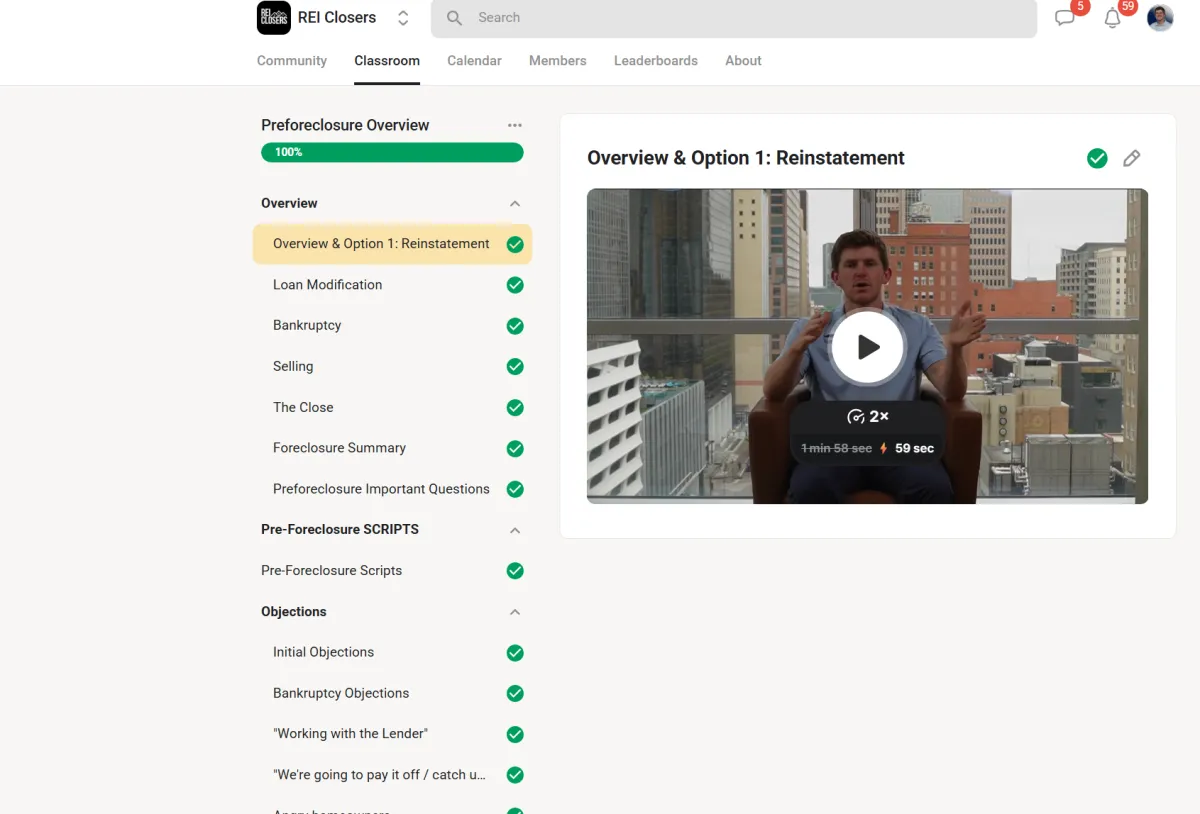Toggle completion check for Foreclosure Summary
The width and height of the screenshot is (1200, 814).
tap(515, 449)
